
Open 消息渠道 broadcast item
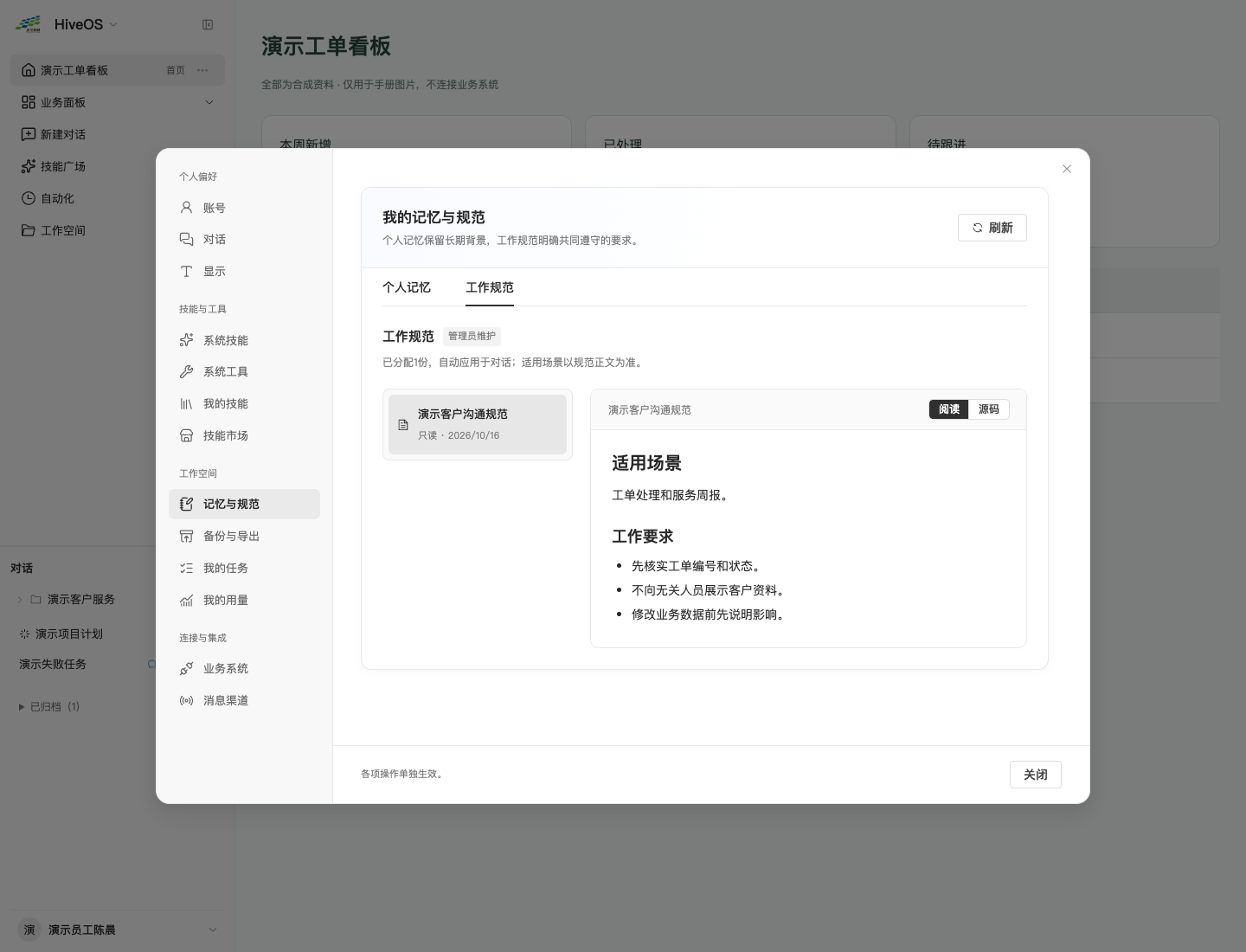pos(244,701)
